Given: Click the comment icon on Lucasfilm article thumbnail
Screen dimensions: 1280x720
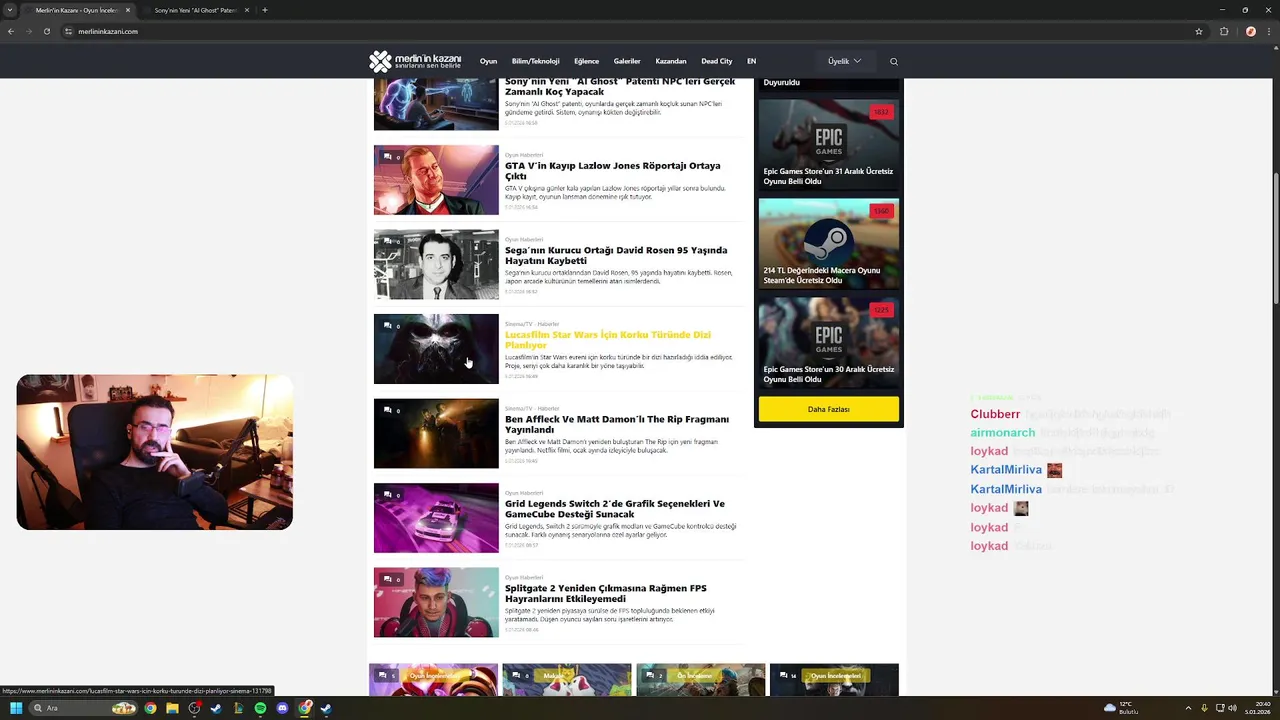Looking at the screenshot, I should pyautogui.click(x=387, y=326).
